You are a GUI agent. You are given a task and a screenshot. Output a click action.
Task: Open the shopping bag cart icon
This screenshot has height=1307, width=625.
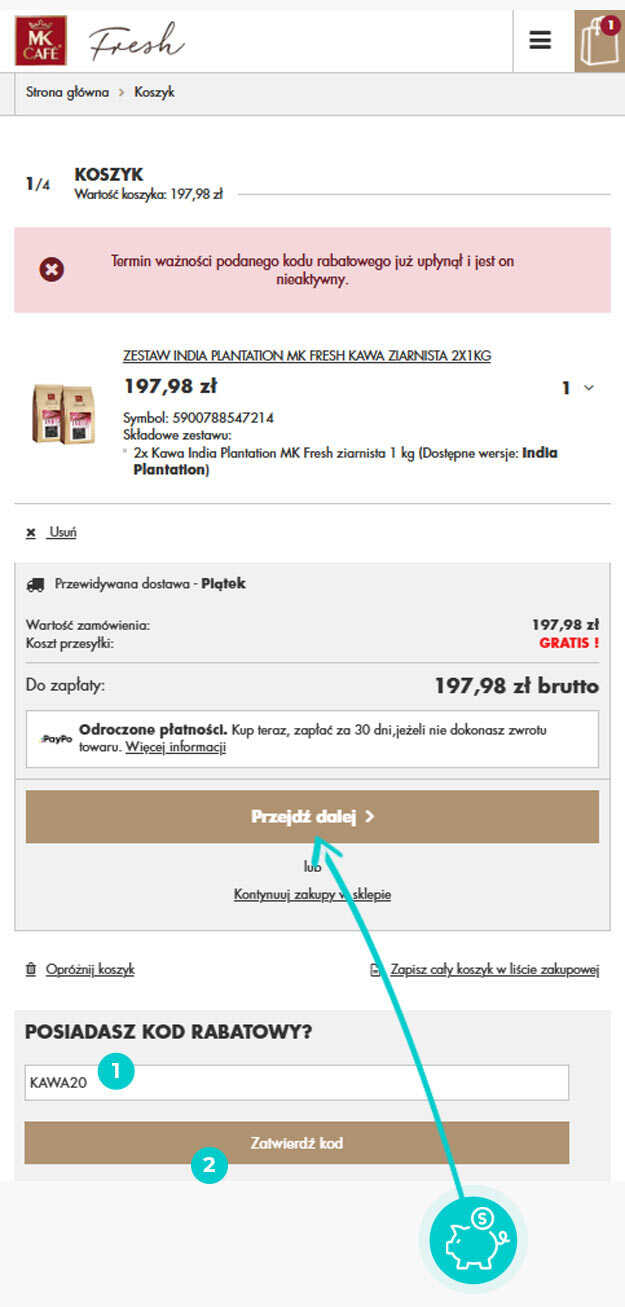[599, 41]
